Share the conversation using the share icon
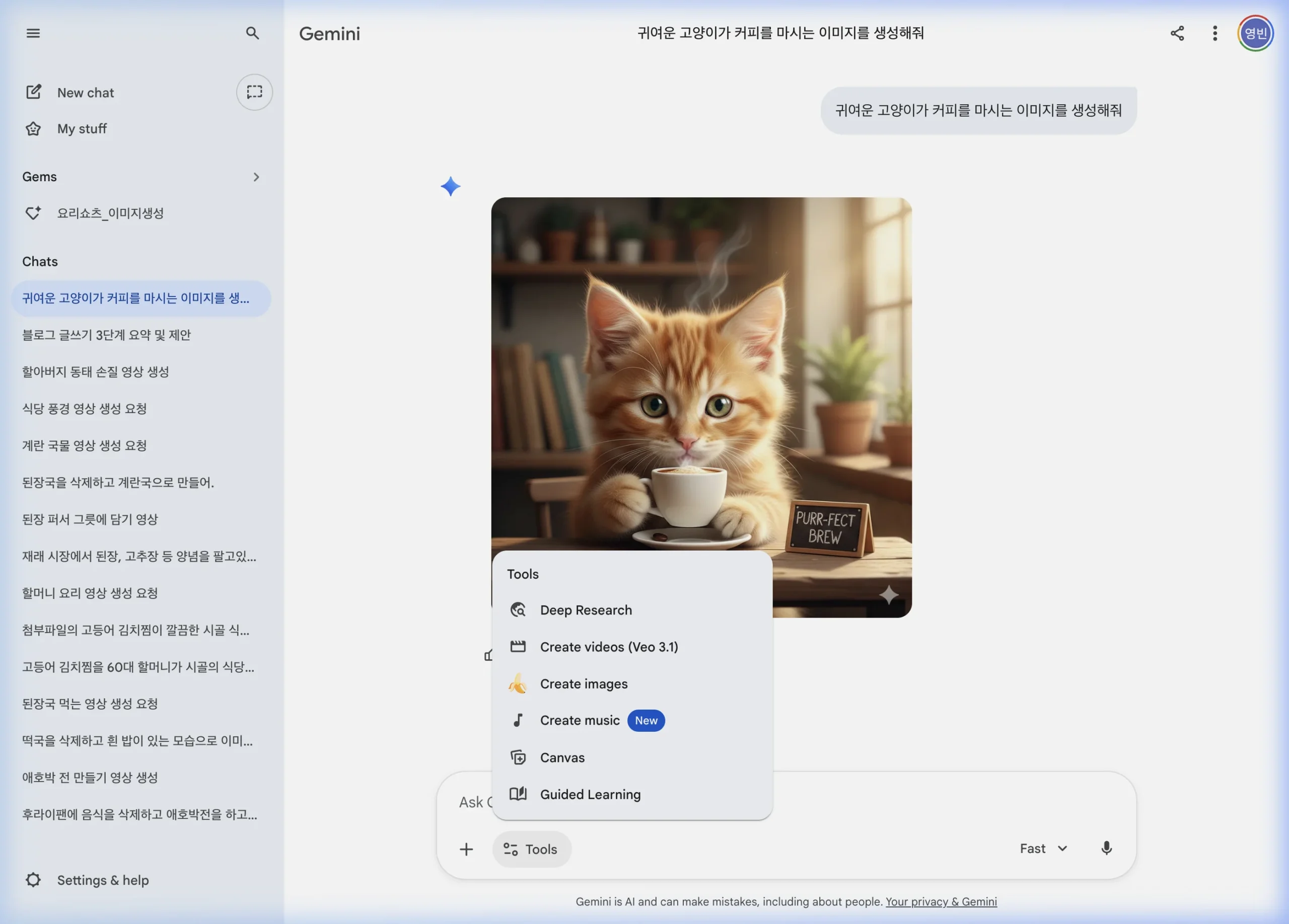1289x924 pixels. (1177, 33)
